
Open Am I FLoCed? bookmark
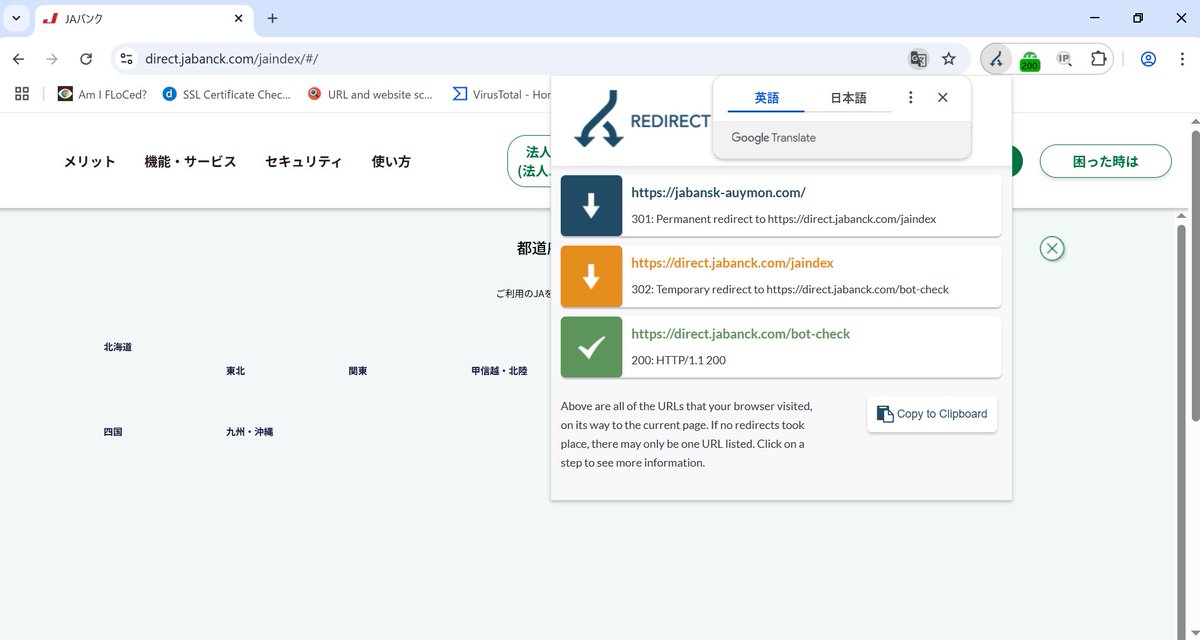[102, 94]
